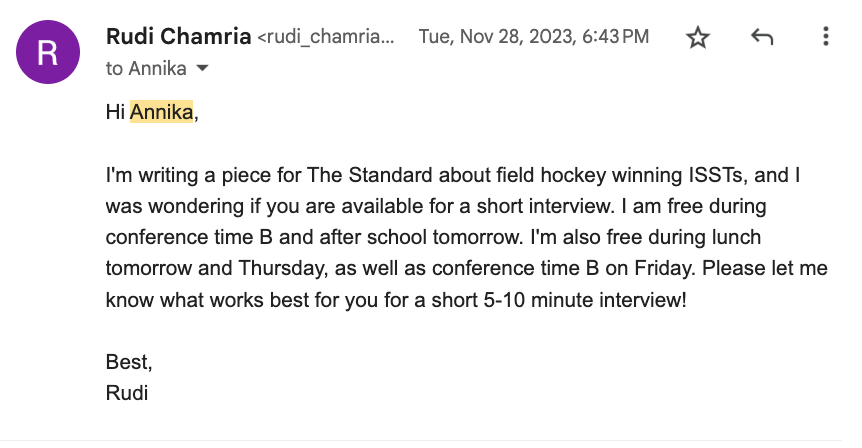
Task: Click the highlighted name Annika in greeting
Action: pyautogui.click(x=161, y=113)
